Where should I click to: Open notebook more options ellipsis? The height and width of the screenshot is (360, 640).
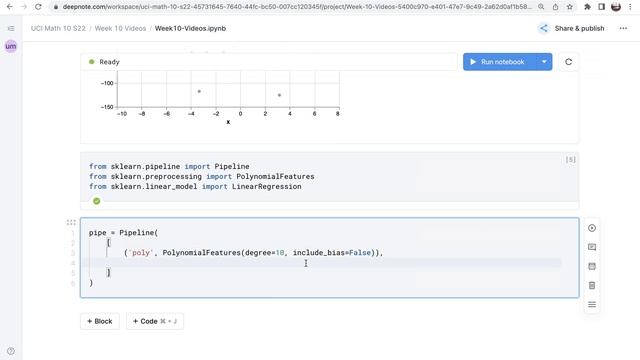[623, 28]
